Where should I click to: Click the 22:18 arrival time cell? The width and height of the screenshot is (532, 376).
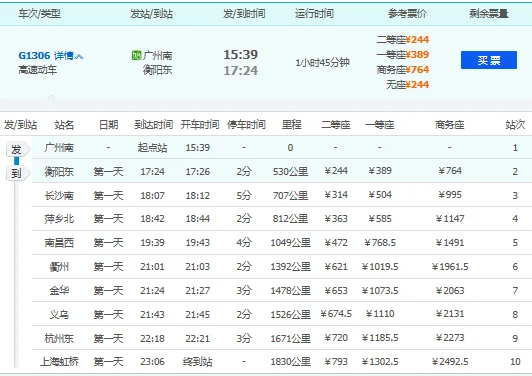[x=152, y=338]
